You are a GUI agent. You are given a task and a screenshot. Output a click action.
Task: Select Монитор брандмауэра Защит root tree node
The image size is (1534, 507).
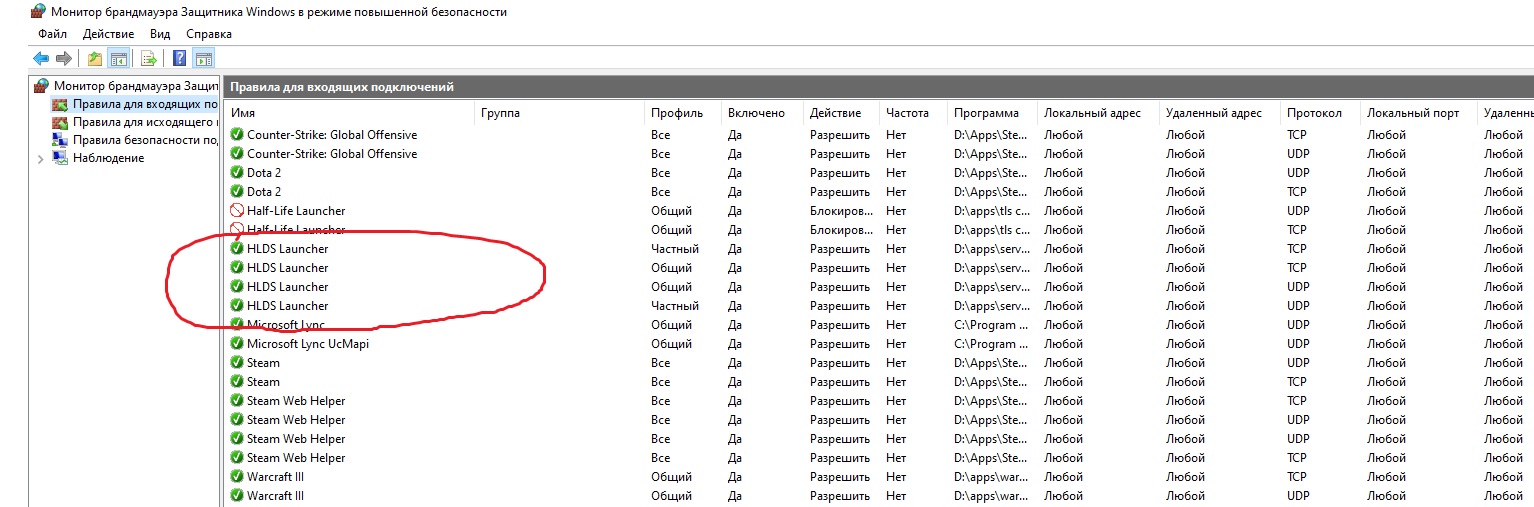(135, 86)
